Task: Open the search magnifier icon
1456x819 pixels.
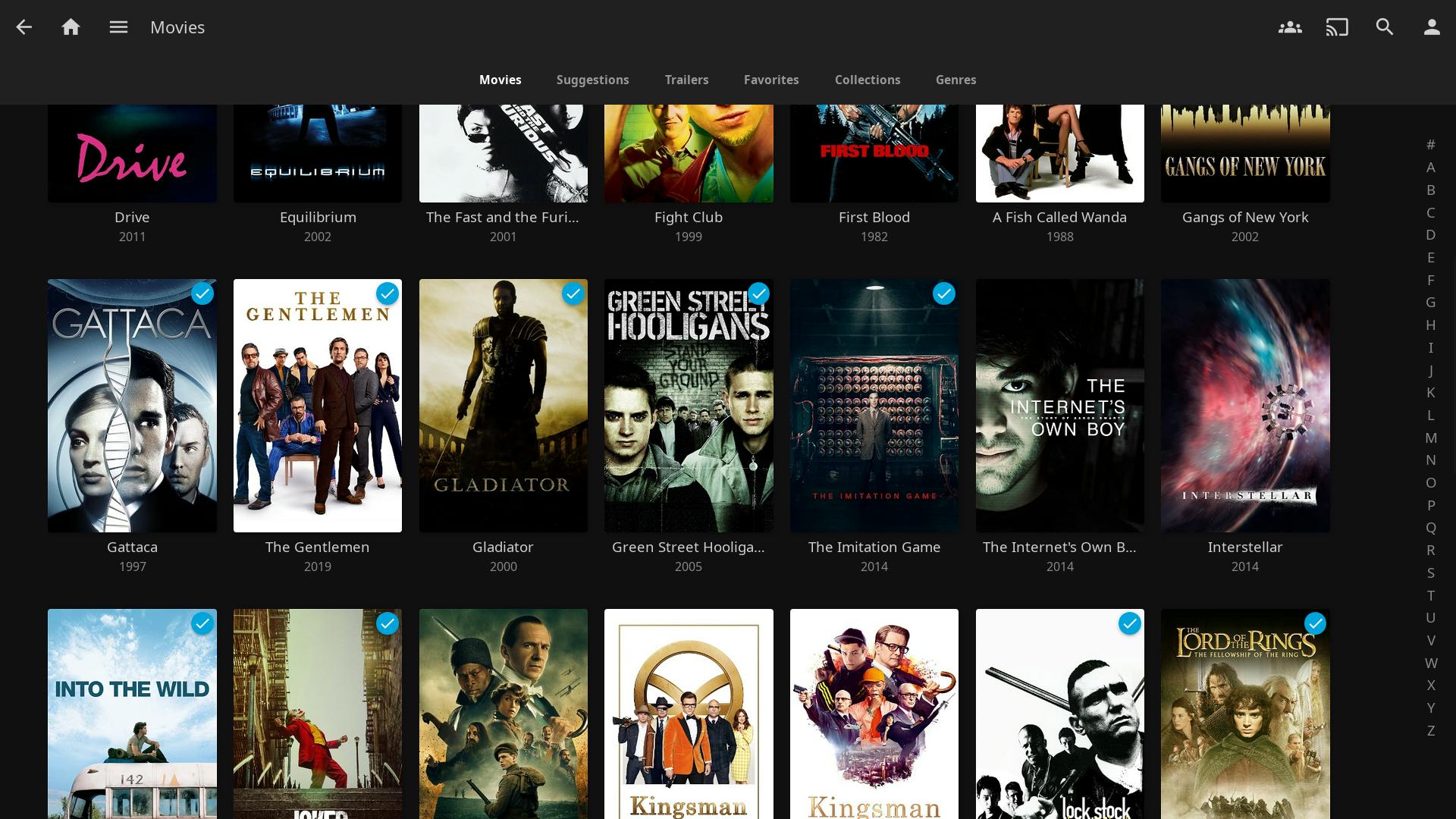Action: click(1385, 27)
